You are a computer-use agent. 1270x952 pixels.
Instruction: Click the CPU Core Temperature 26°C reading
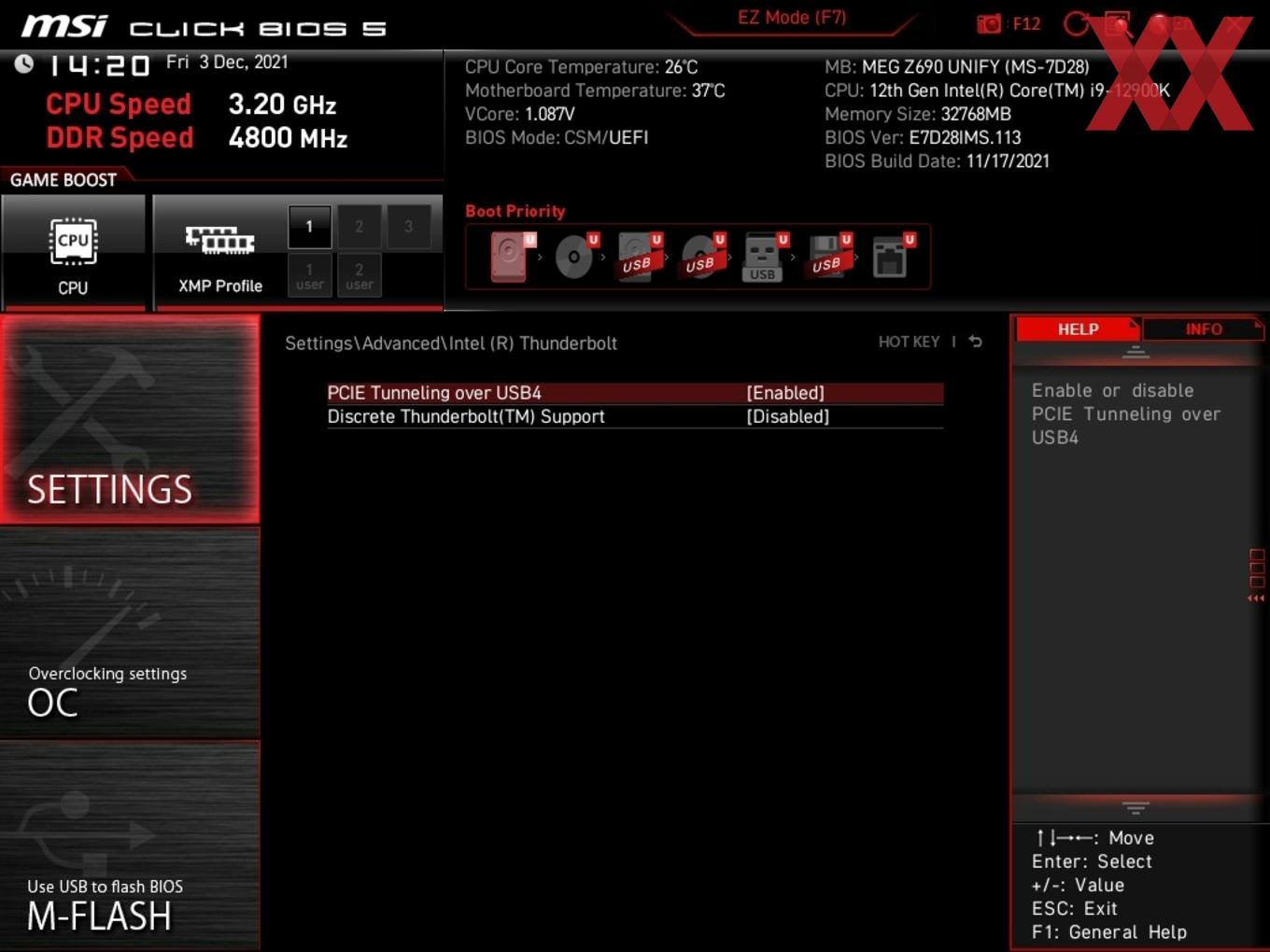pyautogui.click(x=581, y=67)
